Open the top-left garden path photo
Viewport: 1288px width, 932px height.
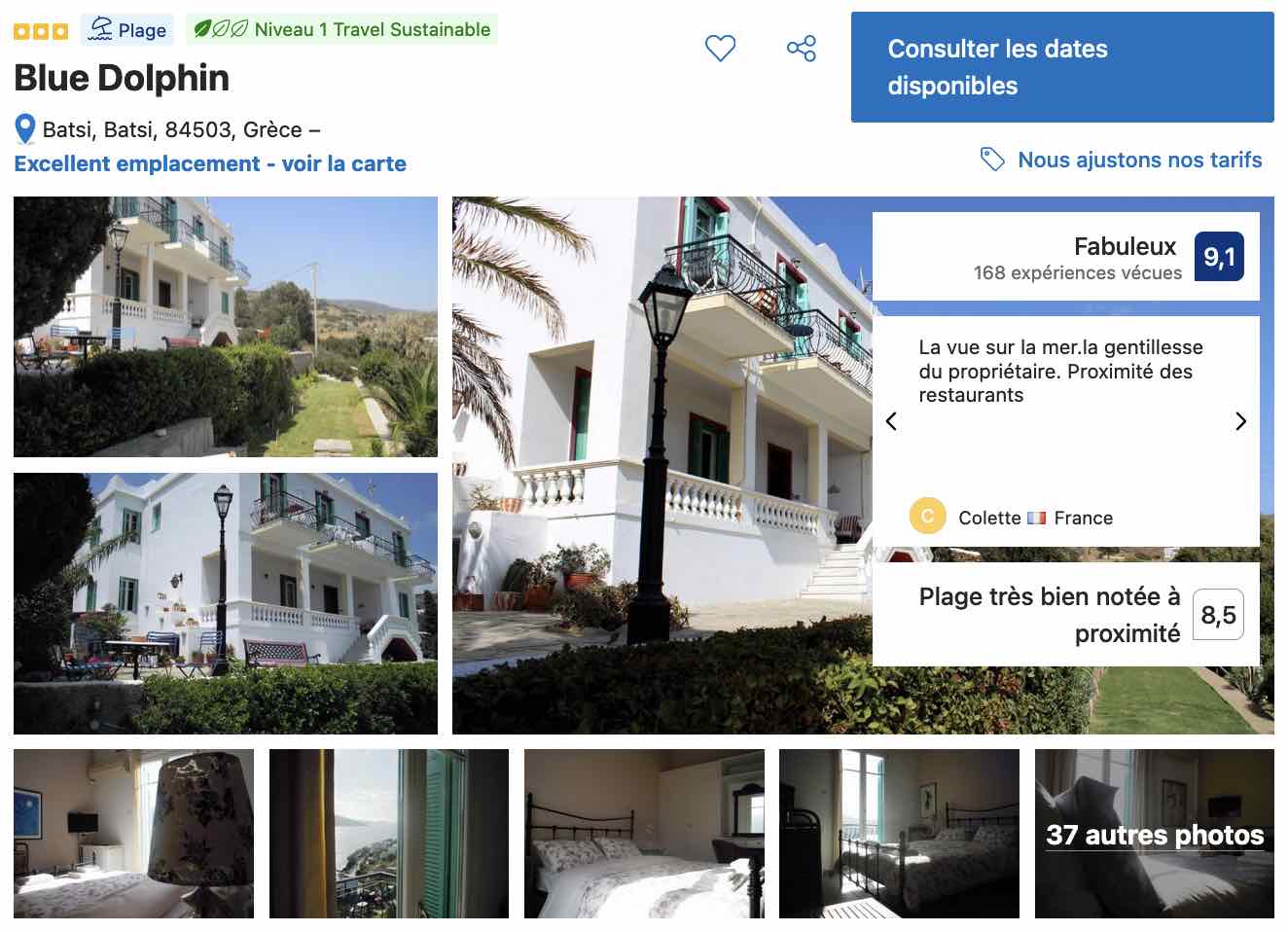[226, 327]
